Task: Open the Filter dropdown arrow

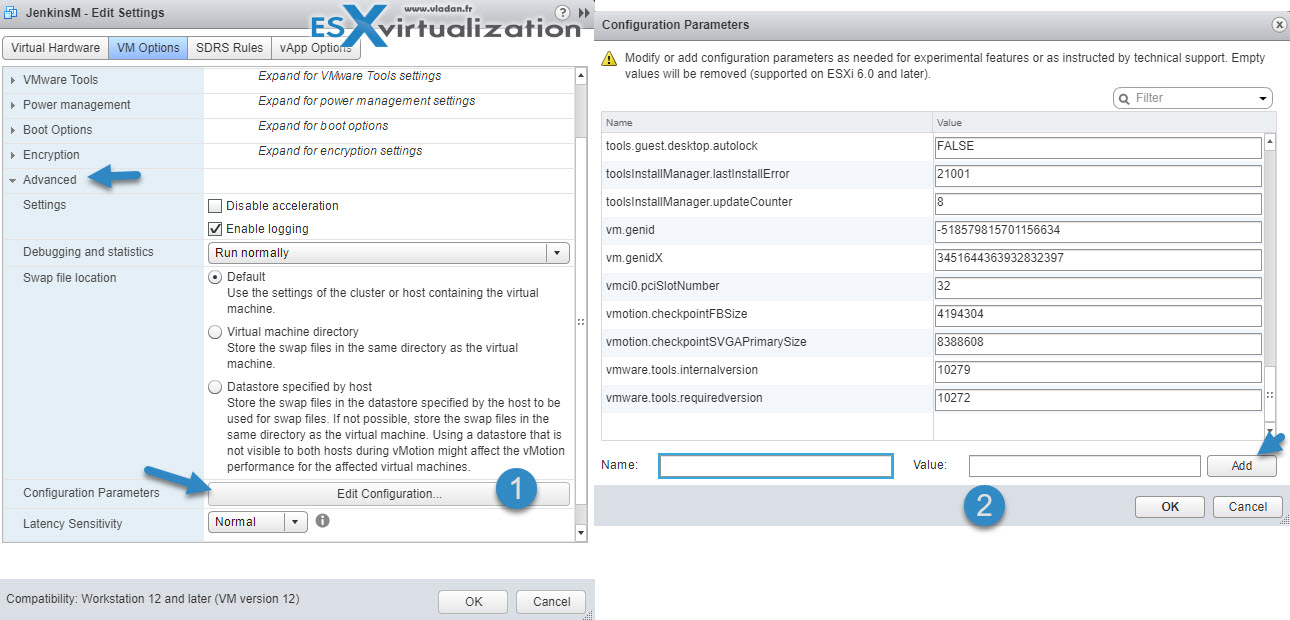Action: click(x=1263, y=99)
